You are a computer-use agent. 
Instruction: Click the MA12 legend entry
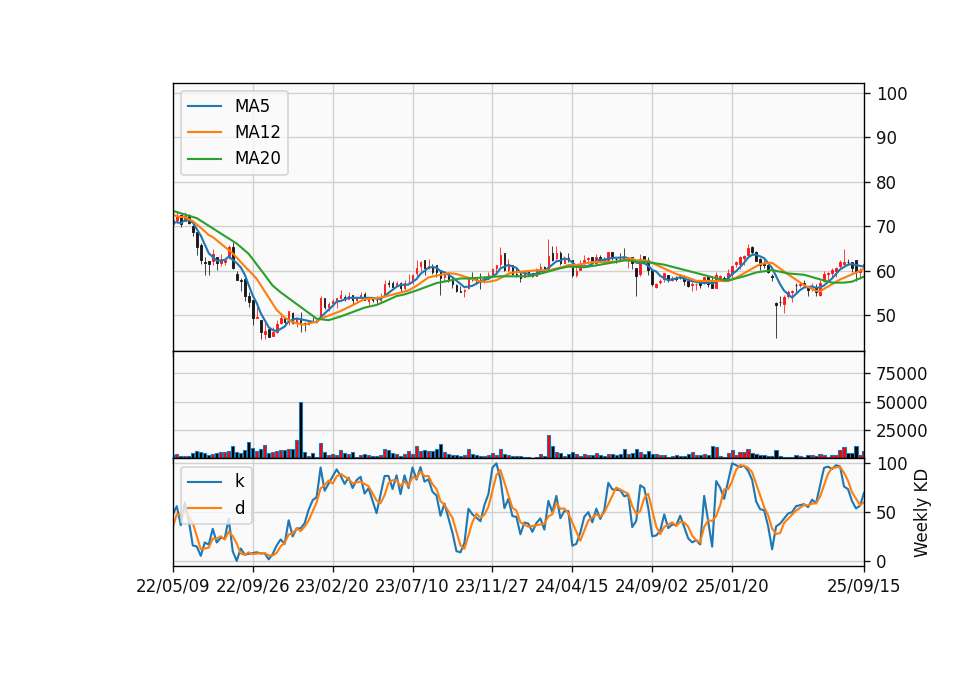pyautogui.click(x=235, y=132)
